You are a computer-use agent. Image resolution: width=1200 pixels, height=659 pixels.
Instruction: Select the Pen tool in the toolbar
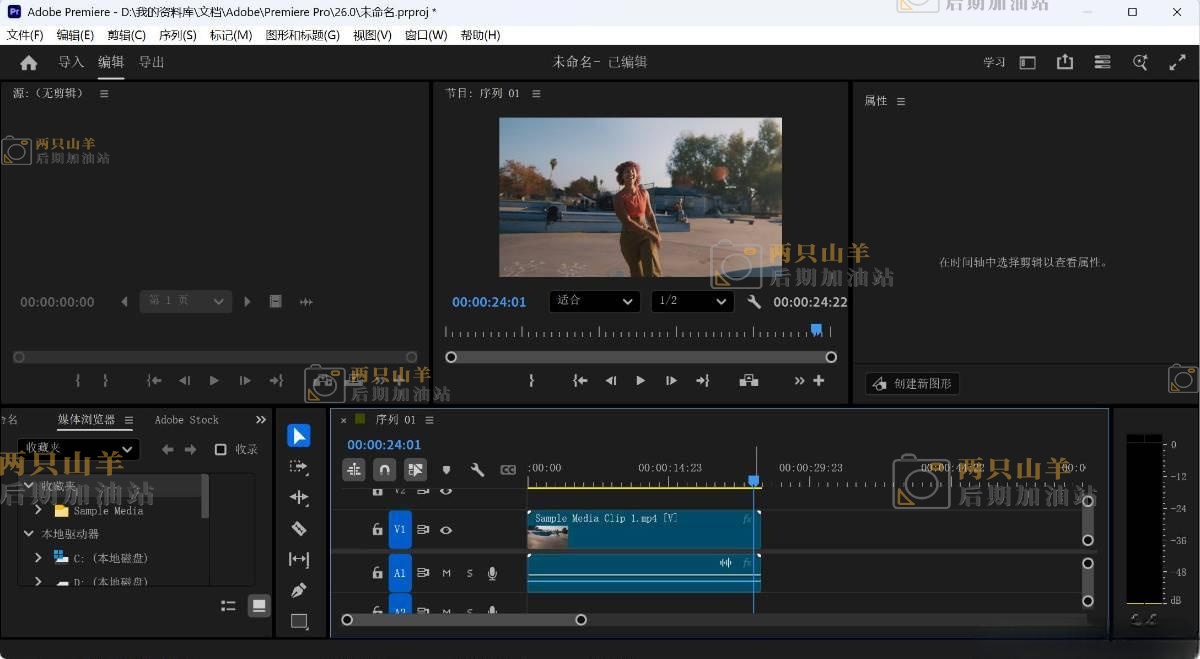pos(298,590)
